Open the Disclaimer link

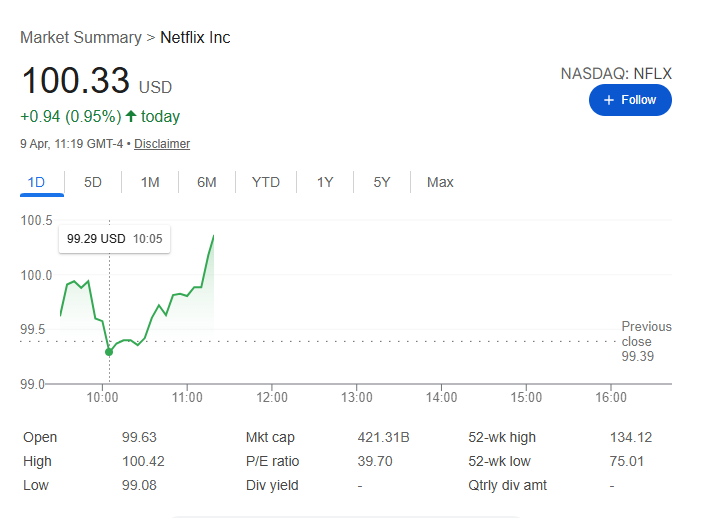(162, 144)
